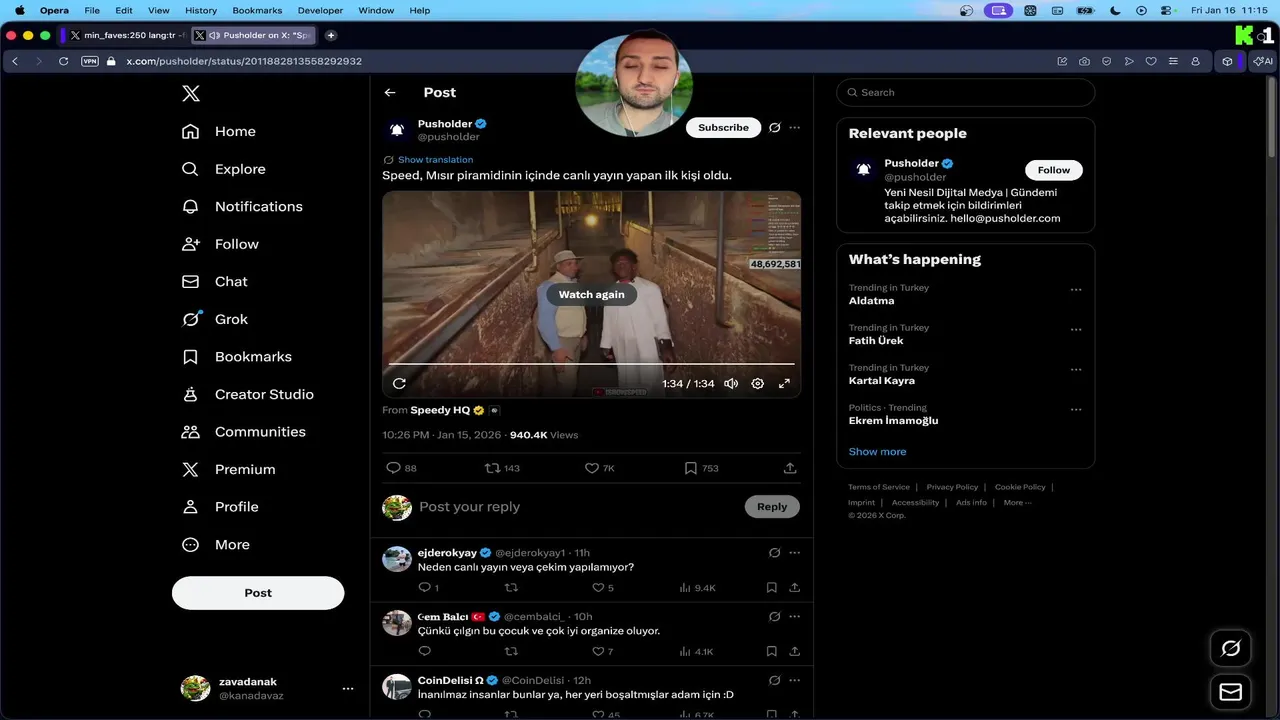
Task: Mute the video volume
Action: click(731, 383)
